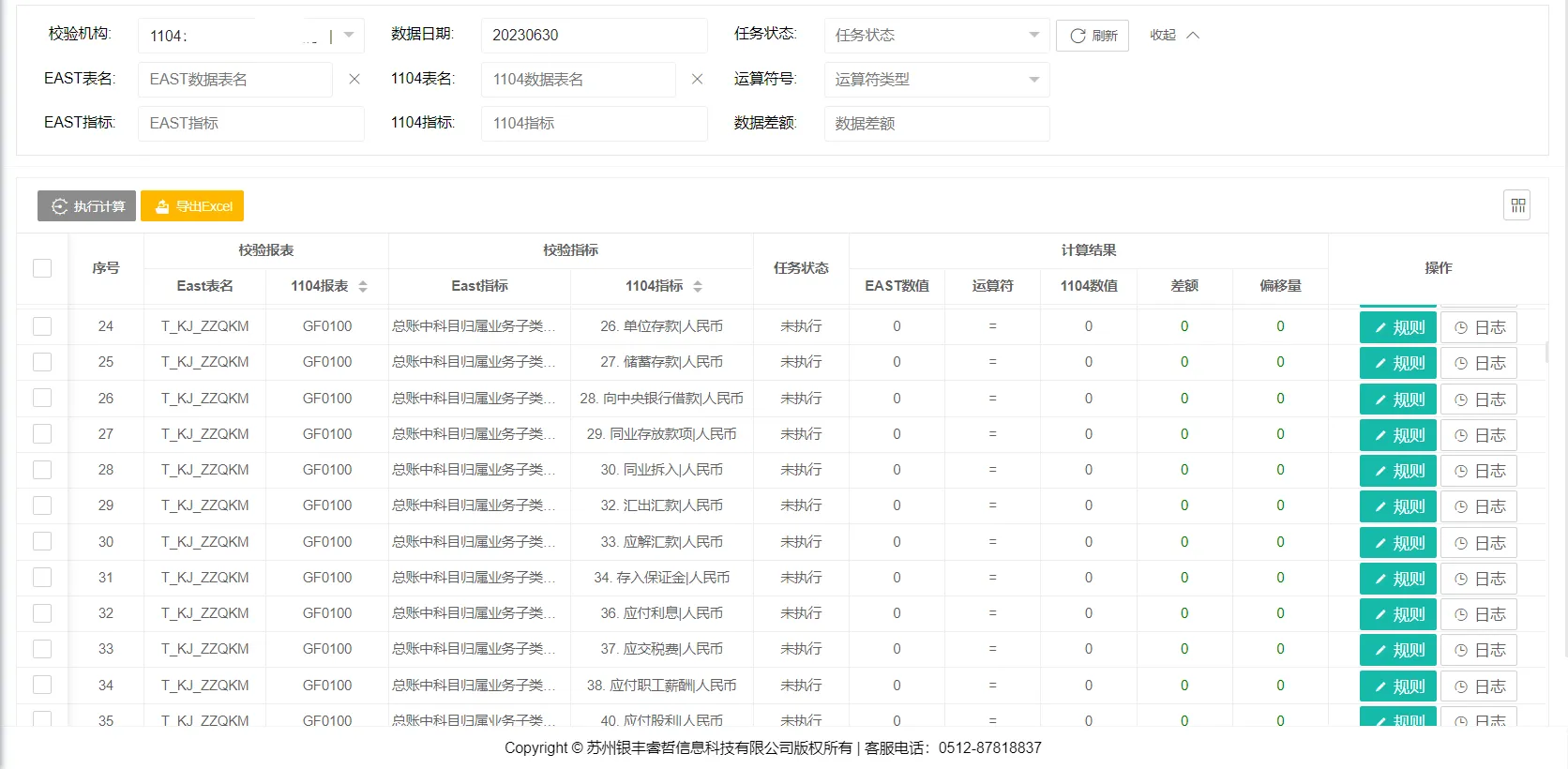Screen dimensions: 1568x769
Task: Click the refresh (刷新) button
Action: point(1093,36)
